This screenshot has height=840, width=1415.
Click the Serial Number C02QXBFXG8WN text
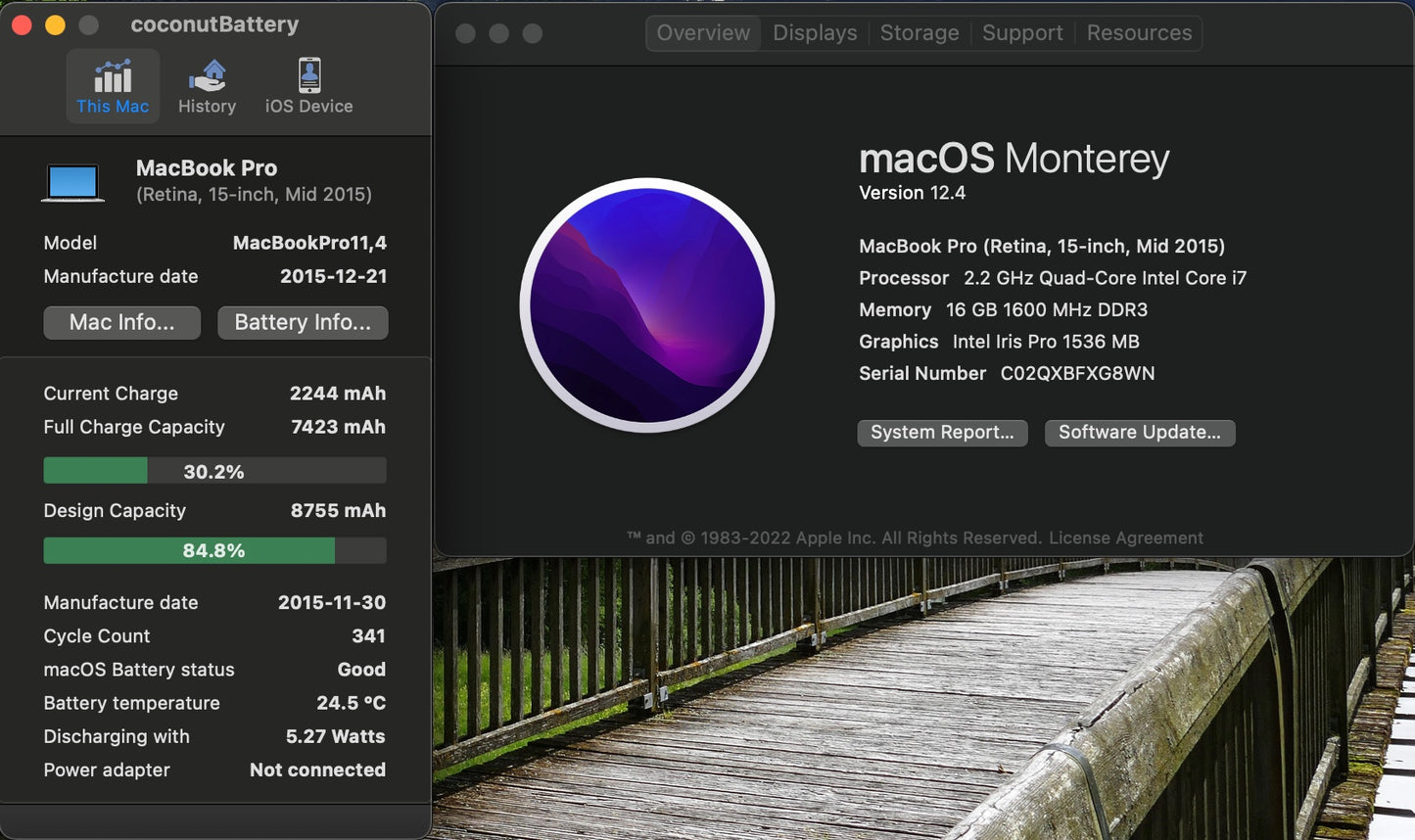point(1075,373)
